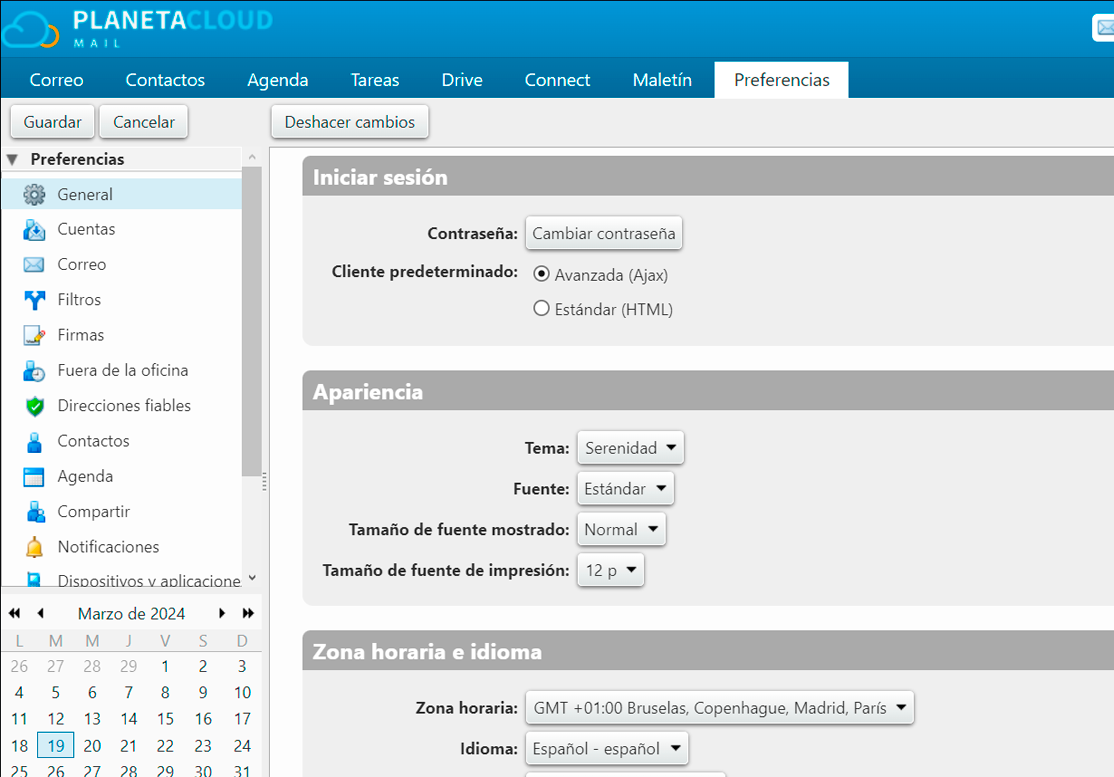This screenshot has width=1114, height=777.
Task: Click Deshacer cambios button
Action: tap(350, 122)
